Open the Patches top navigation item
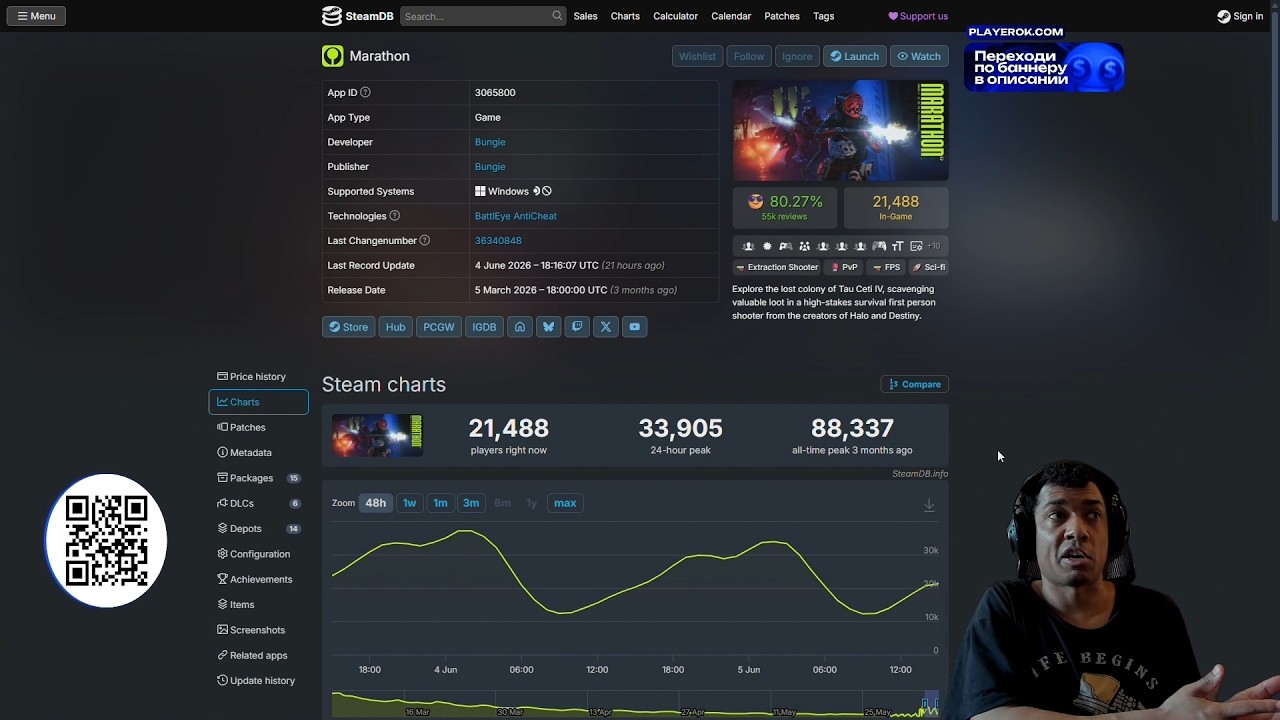The height and width of the screenshot is (720, 1280). (782, 16)
